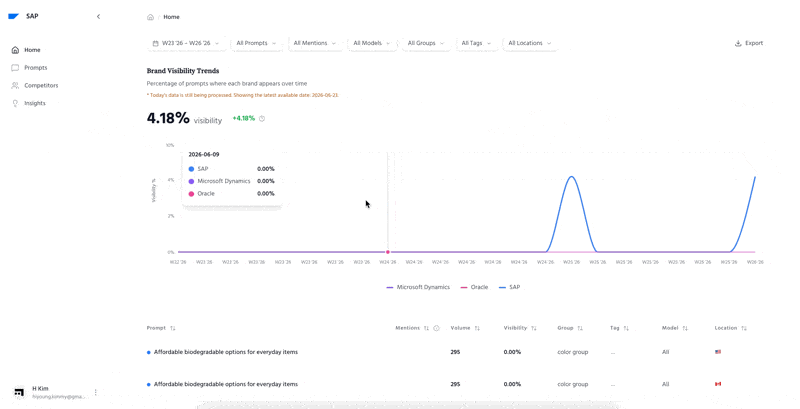Screen dimensions: 800x409
Task: Click the Export button
Action: [x=748, y=43]
